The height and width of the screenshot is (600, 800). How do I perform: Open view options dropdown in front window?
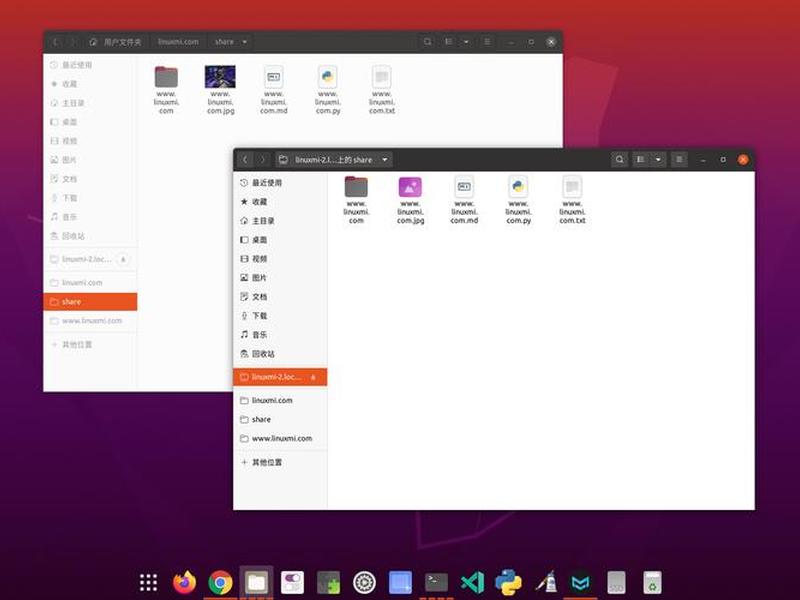(x=658, y=160)
